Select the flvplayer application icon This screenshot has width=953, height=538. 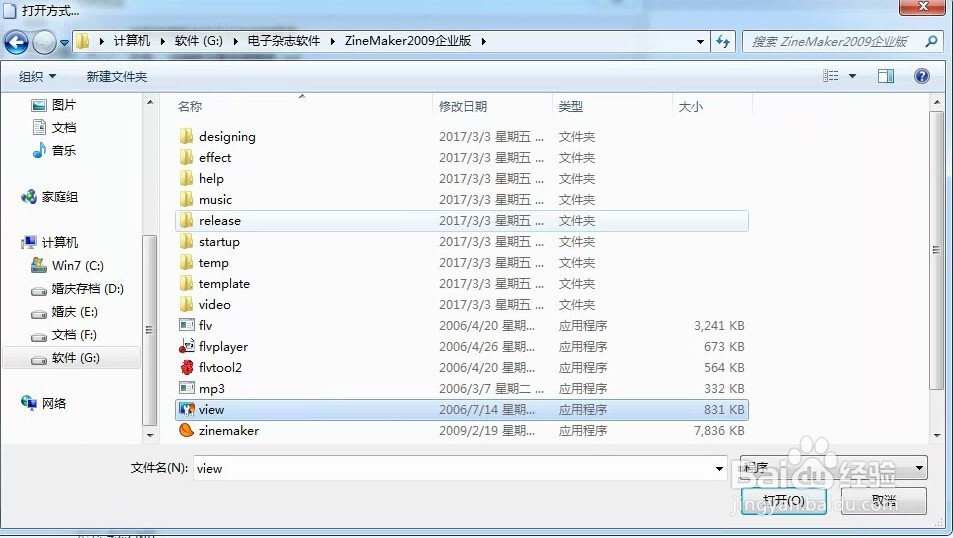[x=187, y=347]
